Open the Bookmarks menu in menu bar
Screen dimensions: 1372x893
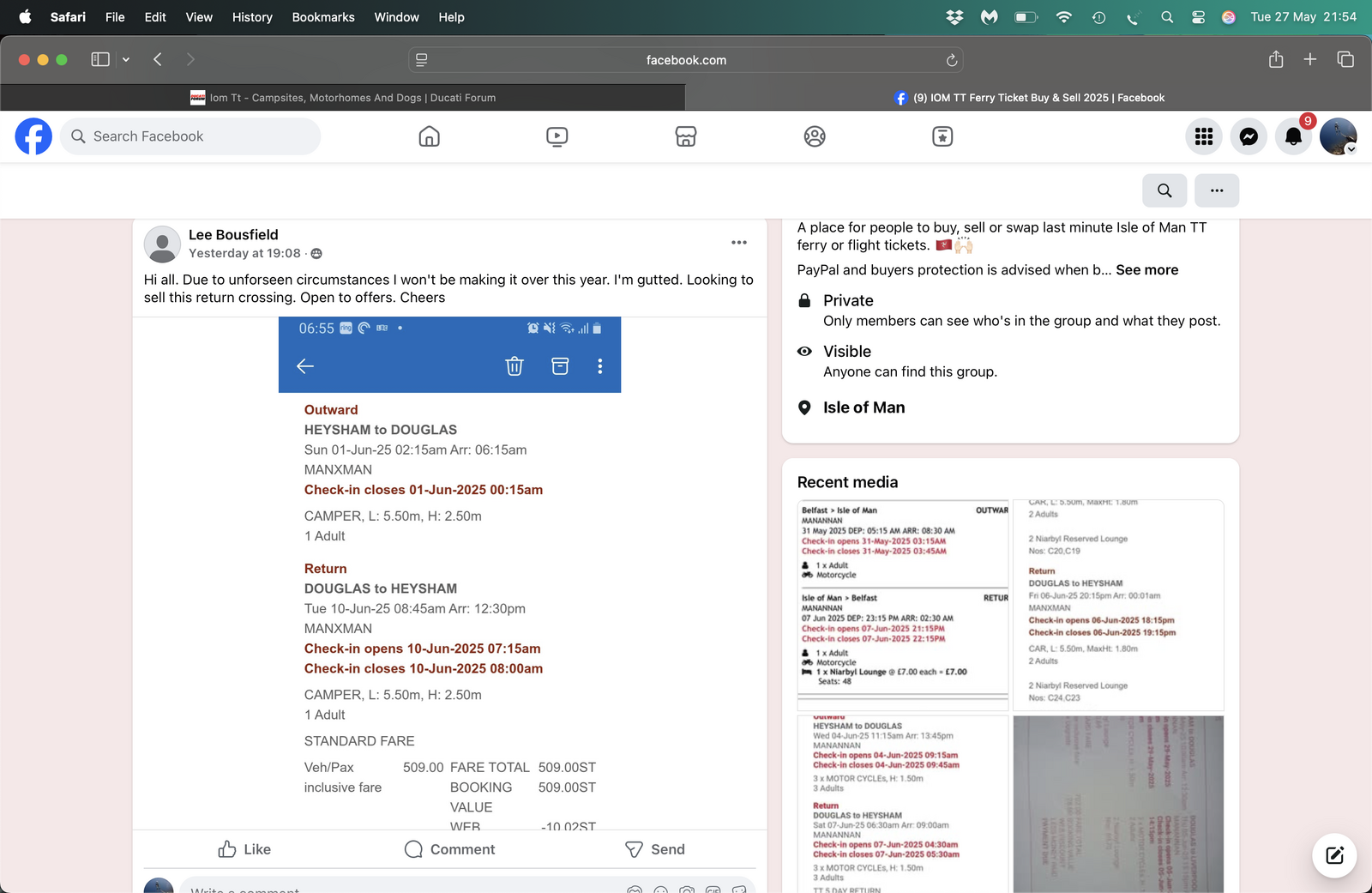322,17
